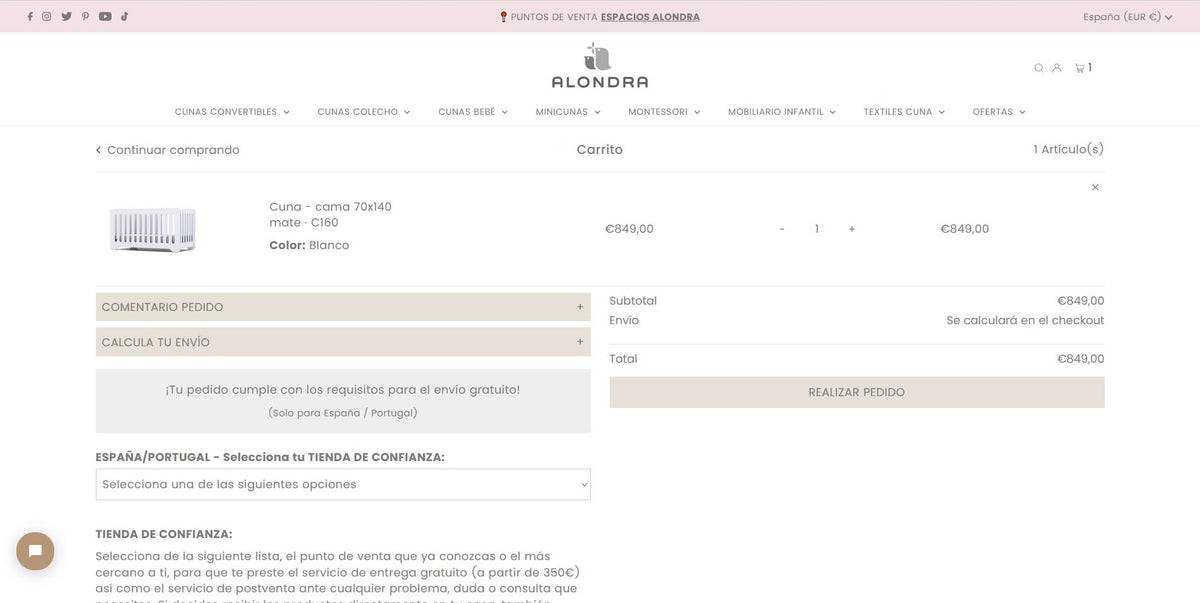This screenshot has width=1200, height=603.
Task: Open the Tienda de Confianza dropdown
Action: 343,484
